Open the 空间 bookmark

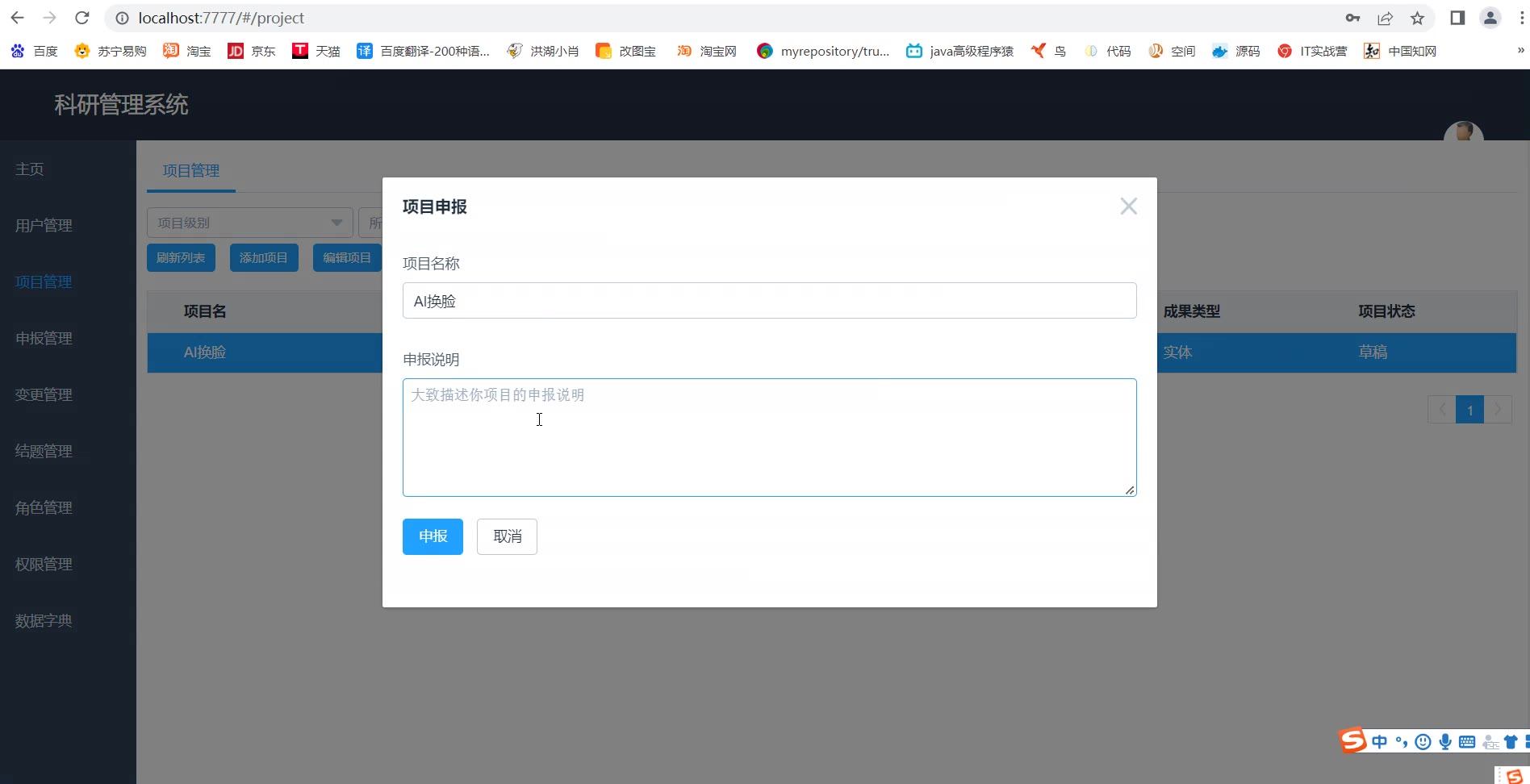[x=1172, y=51]
